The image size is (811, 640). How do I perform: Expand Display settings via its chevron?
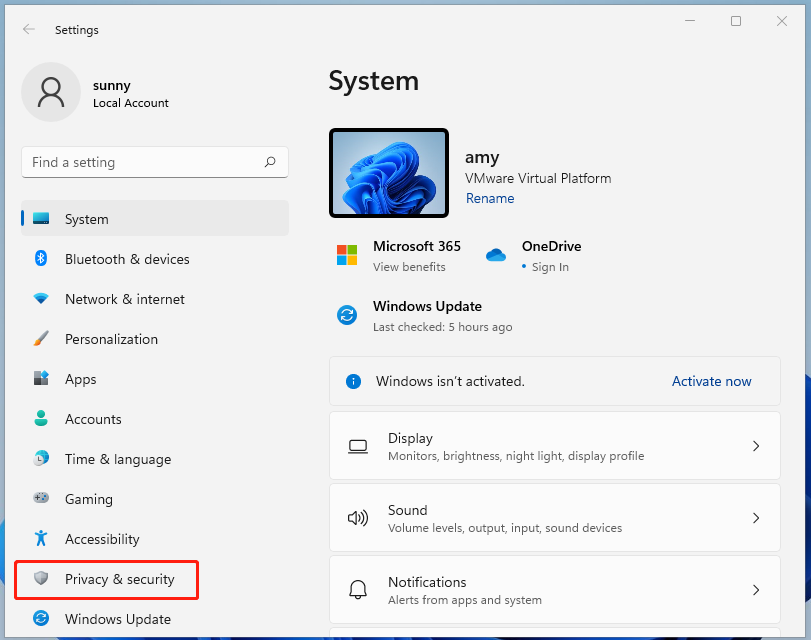pos(756,446)
